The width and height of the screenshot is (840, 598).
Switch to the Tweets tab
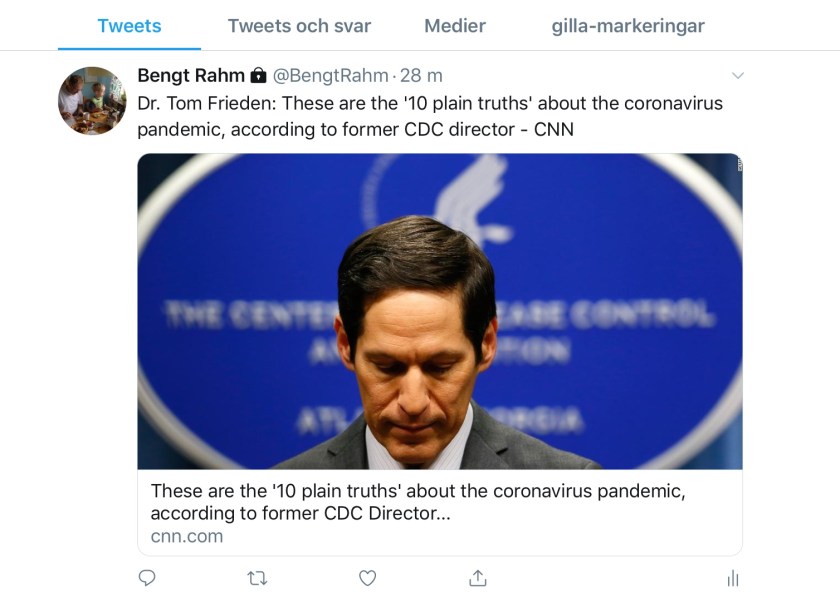click(x=129, y=26)
